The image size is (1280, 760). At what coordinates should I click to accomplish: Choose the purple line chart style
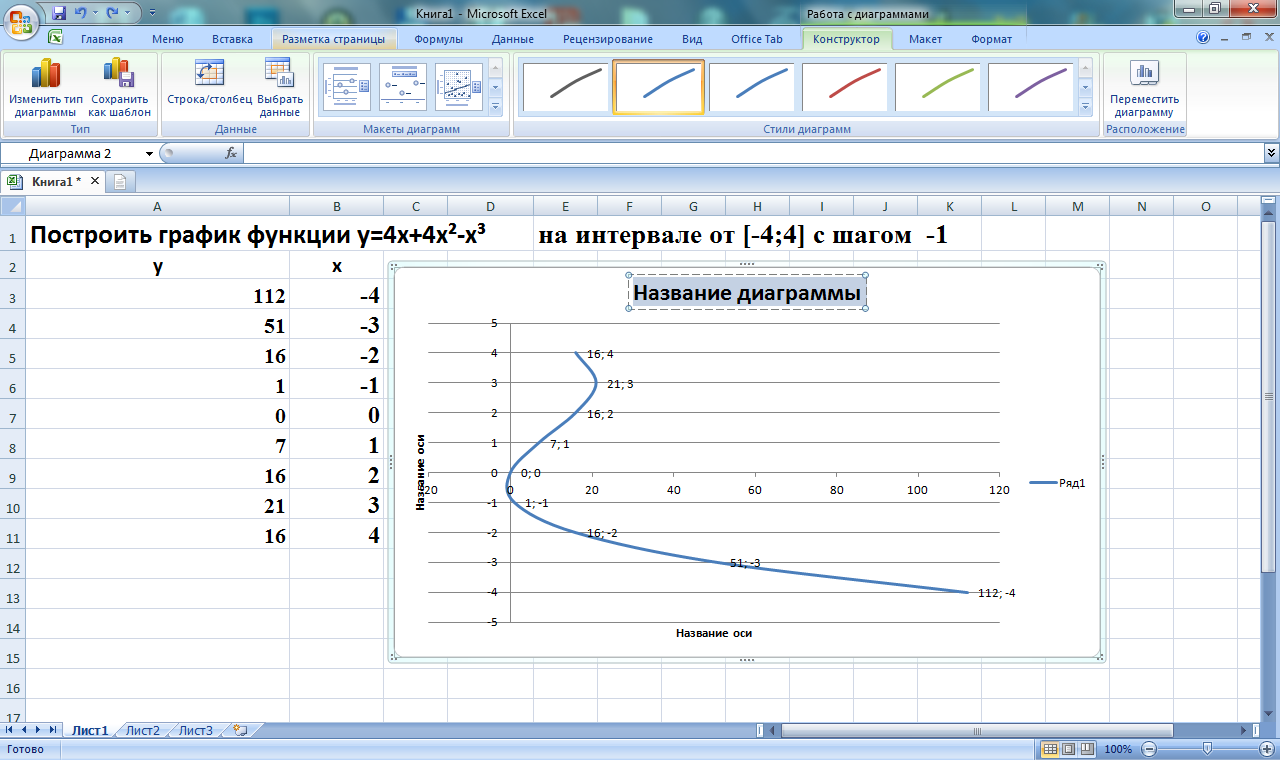coord(1030,87)
